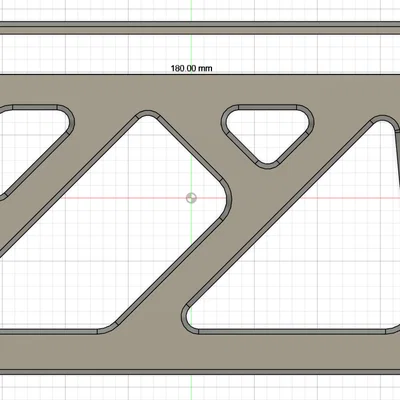Select the thin horizontal bar at top
This screenshot has height=400, width=400.
pos(200,28)
